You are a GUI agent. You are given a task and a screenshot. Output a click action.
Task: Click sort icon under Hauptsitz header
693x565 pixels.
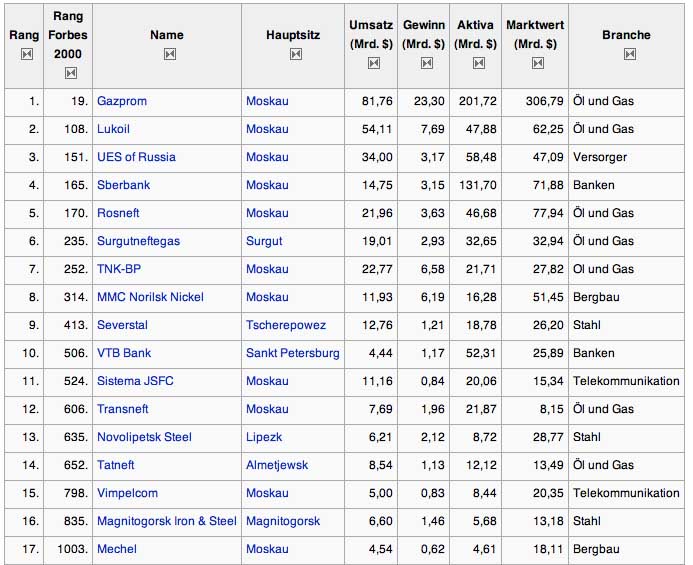296,54
